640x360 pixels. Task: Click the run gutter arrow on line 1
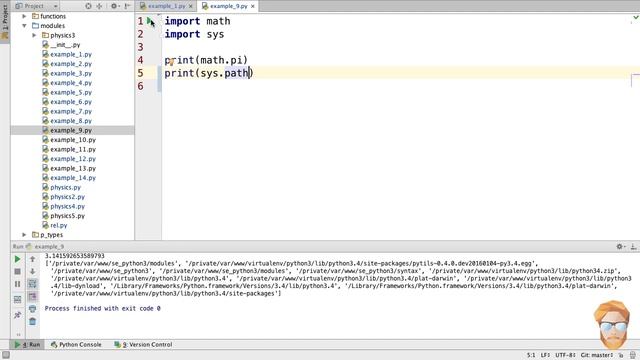[150, 20]
